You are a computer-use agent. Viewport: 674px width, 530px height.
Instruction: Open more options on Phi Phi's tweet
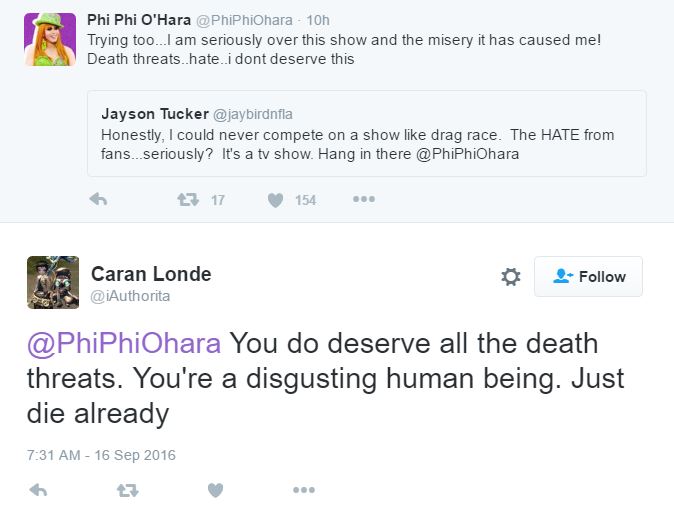click(x=364, y=200)
